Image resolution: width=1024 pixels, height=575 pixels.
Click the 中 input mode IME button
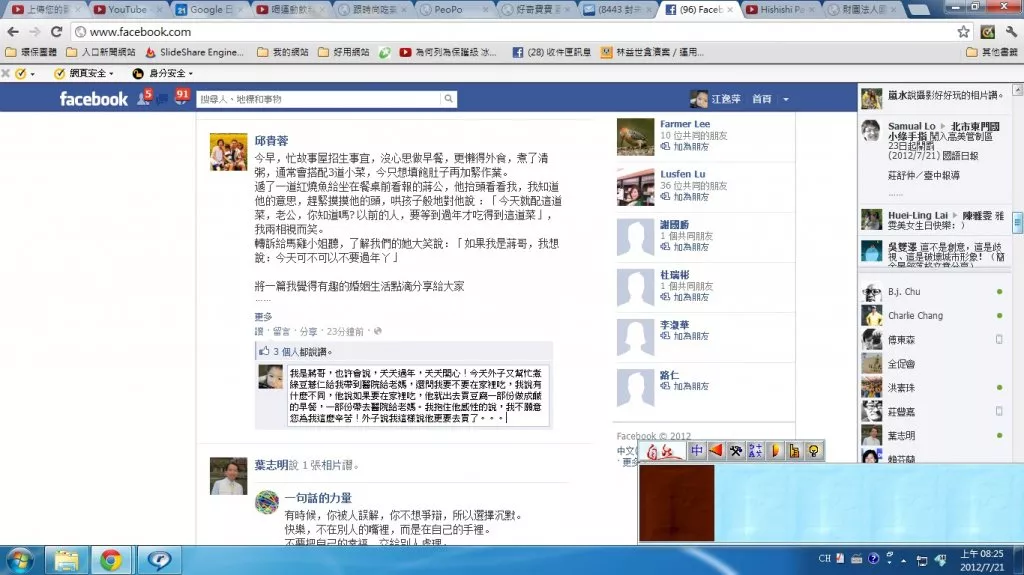[696, 451]
